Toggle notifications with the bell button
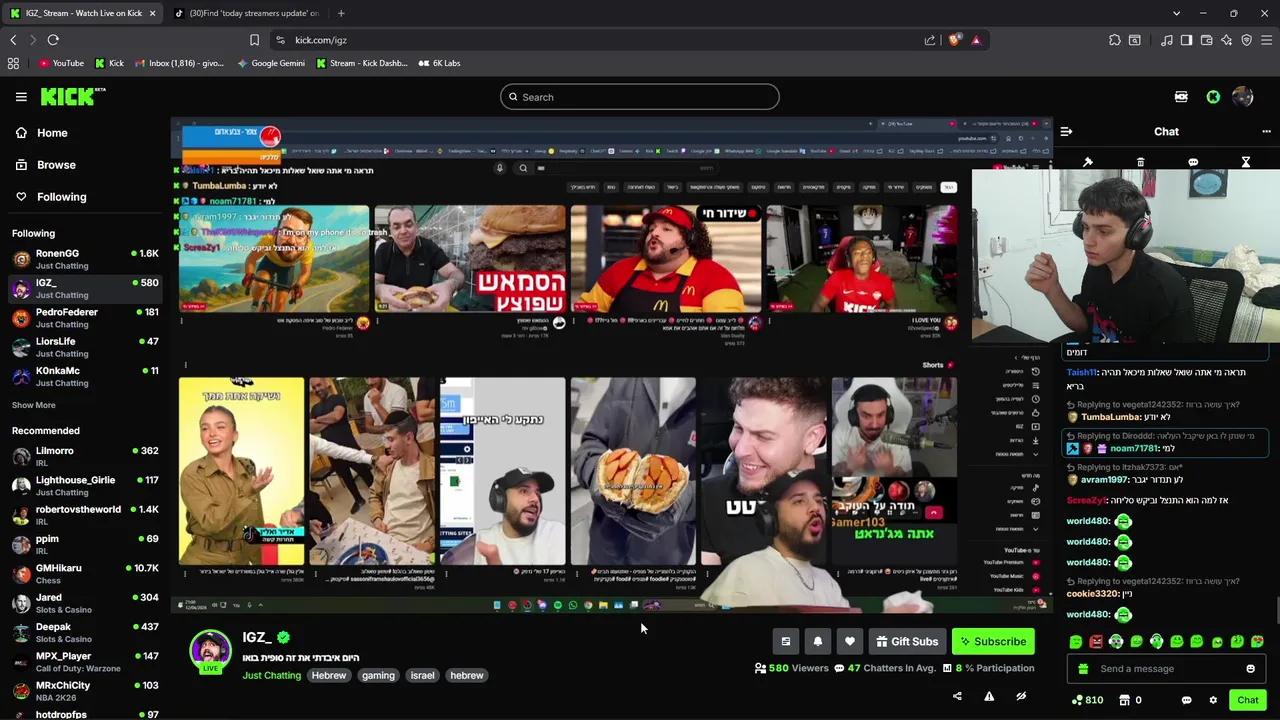The height and width of the screenshot is (720, 1280). 818,642
